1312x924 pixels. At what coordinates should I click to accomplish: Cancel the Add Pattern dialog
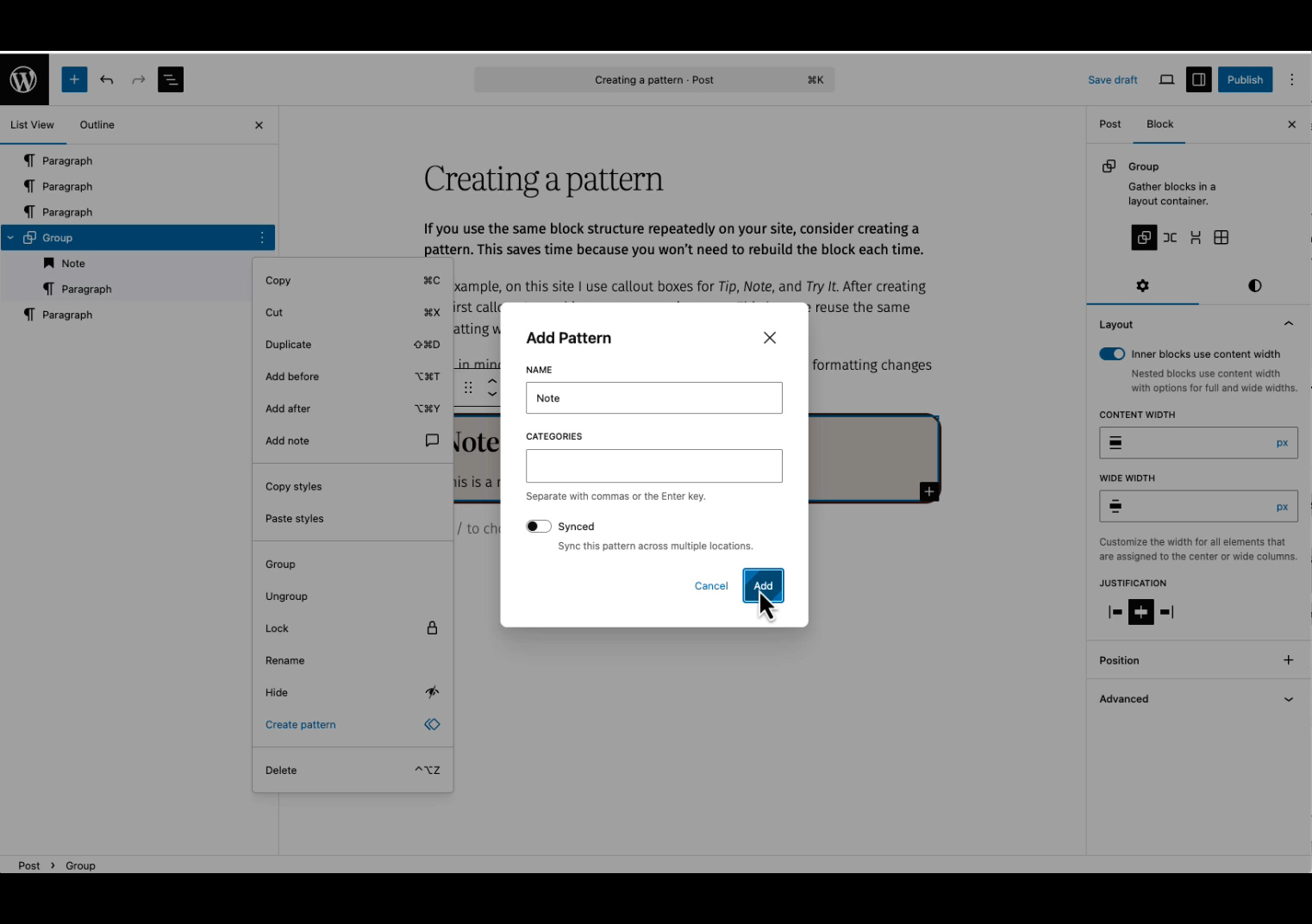(x=711, y=586)
